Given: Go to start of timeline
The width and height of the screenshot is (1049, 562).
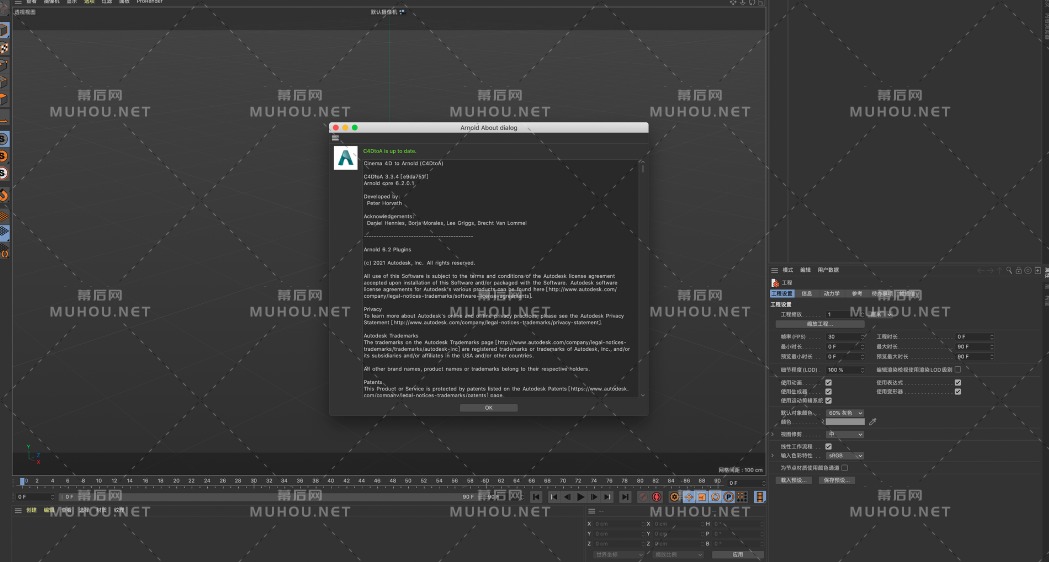Looking at the screenshot, I should pyautogui.click(x=536, y=497).
